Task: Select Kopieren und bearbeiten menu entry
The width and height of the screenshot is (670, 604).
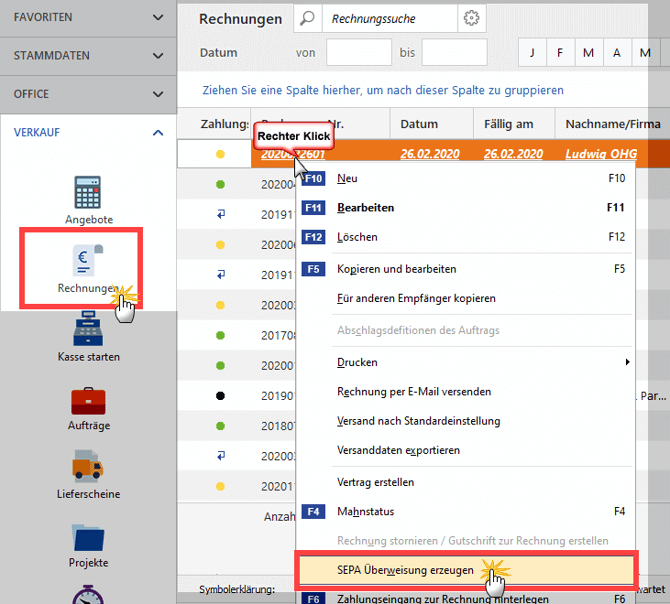Action: click(x=397, y=269)
